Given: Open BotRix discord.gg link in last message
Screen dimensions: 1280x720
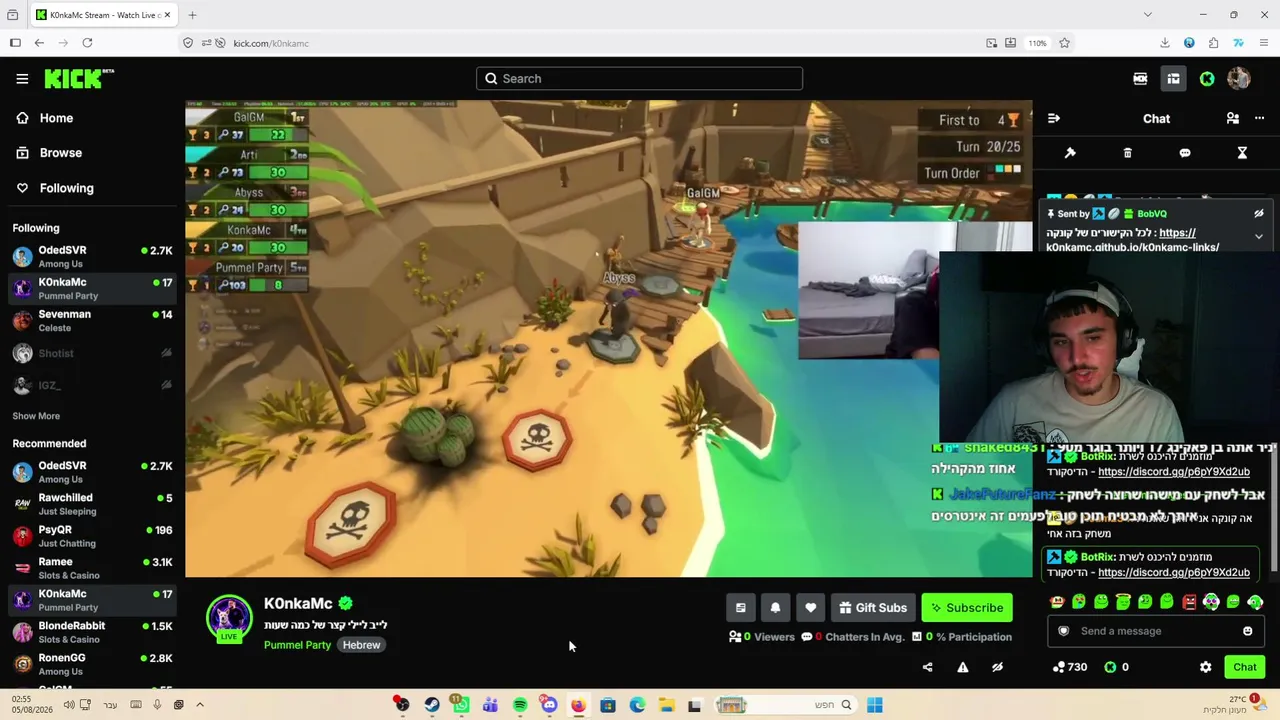Looking at the screenshot, I should (x=1174, y=572).
